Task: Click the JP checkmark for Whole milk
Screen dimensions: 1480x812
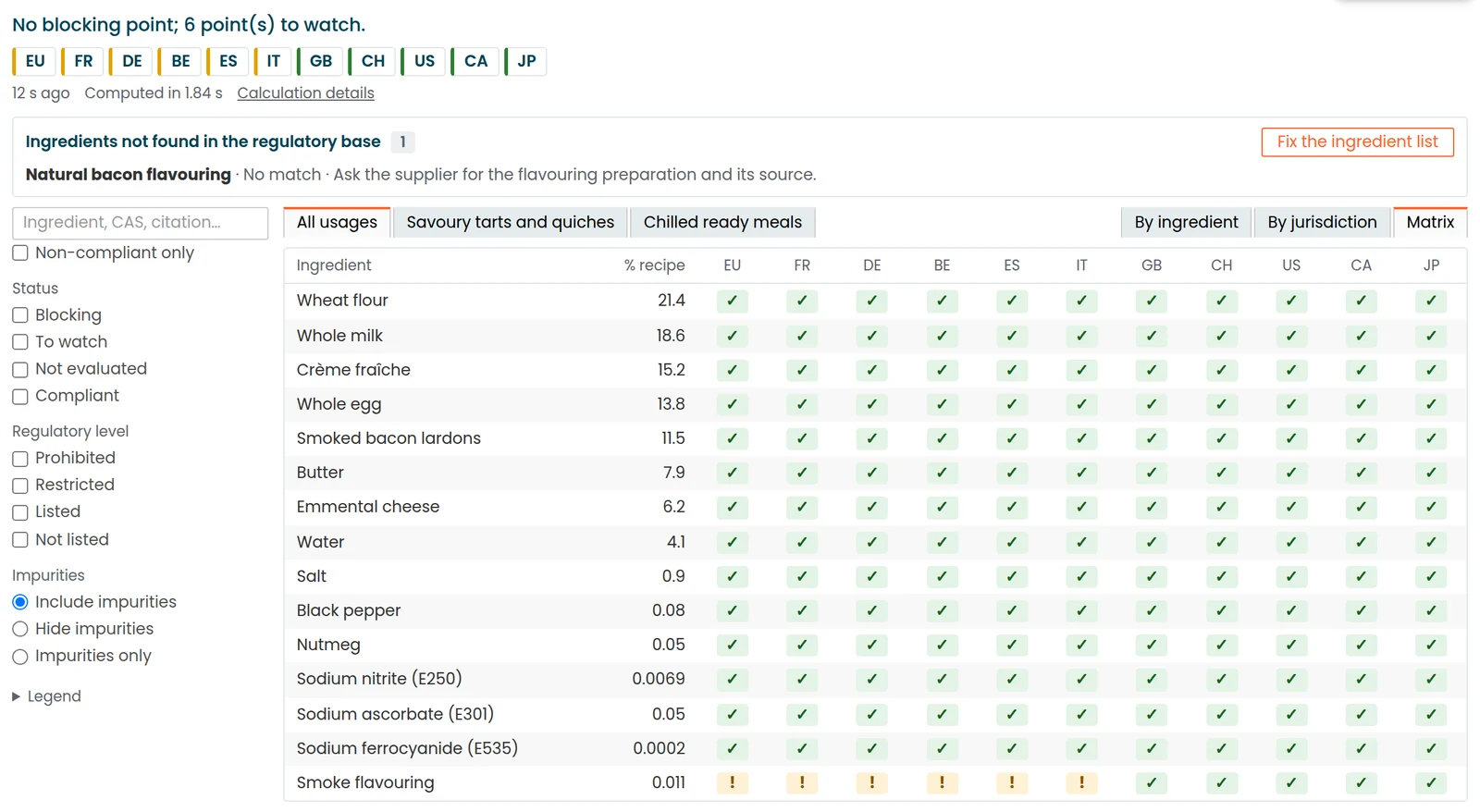Action: 1431,336
